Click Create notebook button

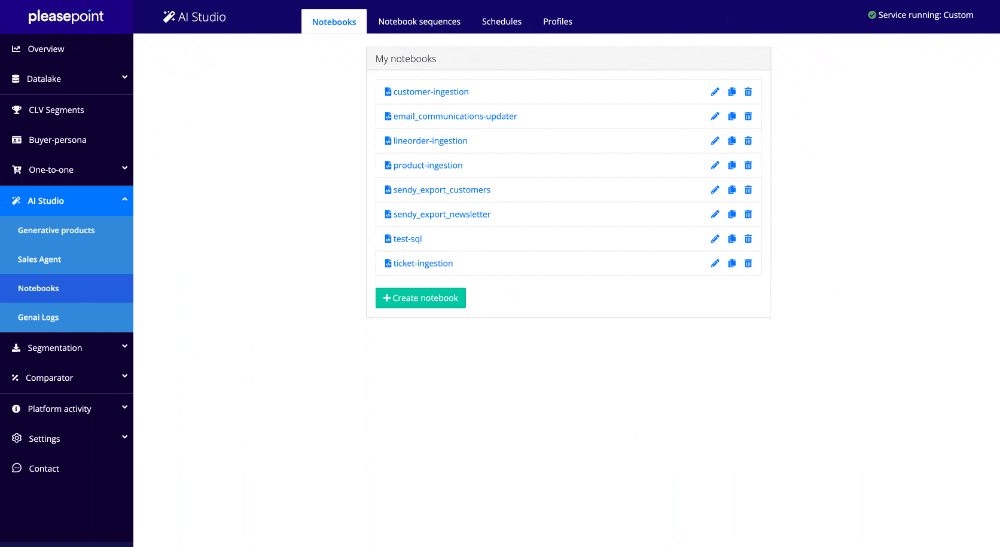[x=421, y=298]
